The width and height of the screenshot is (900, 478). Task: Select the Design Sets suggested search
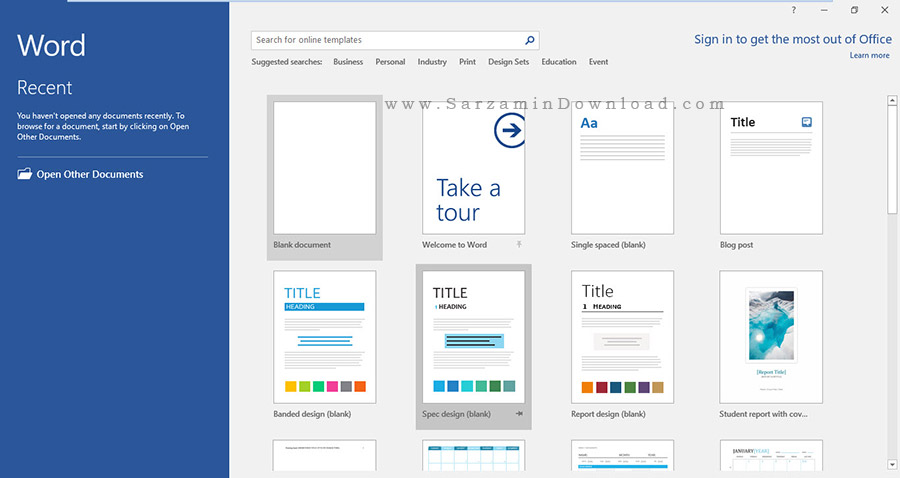[509, 62]
